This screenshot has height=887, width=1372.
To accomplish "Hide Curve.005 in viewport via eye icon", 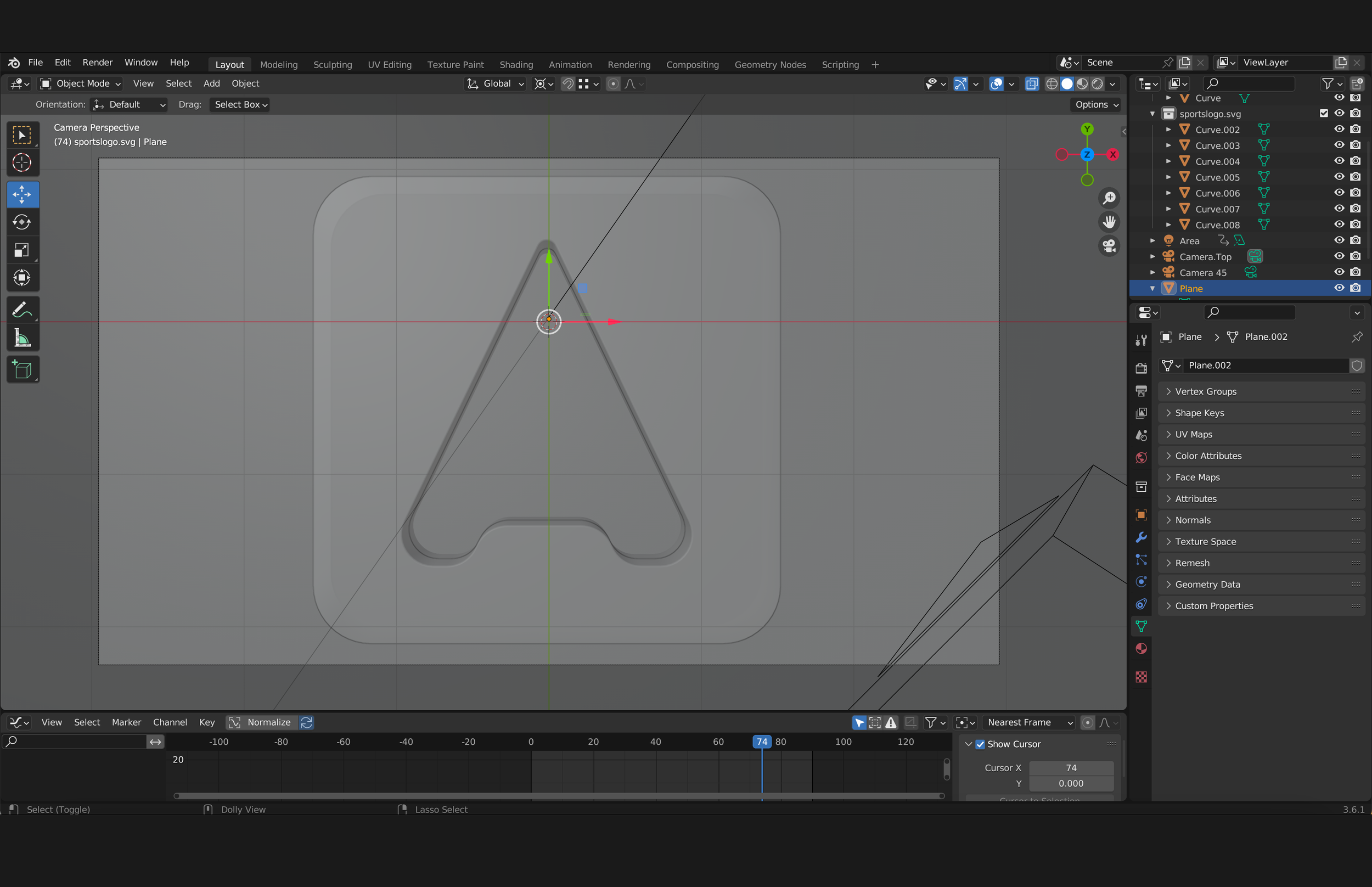I will 1339,177.
